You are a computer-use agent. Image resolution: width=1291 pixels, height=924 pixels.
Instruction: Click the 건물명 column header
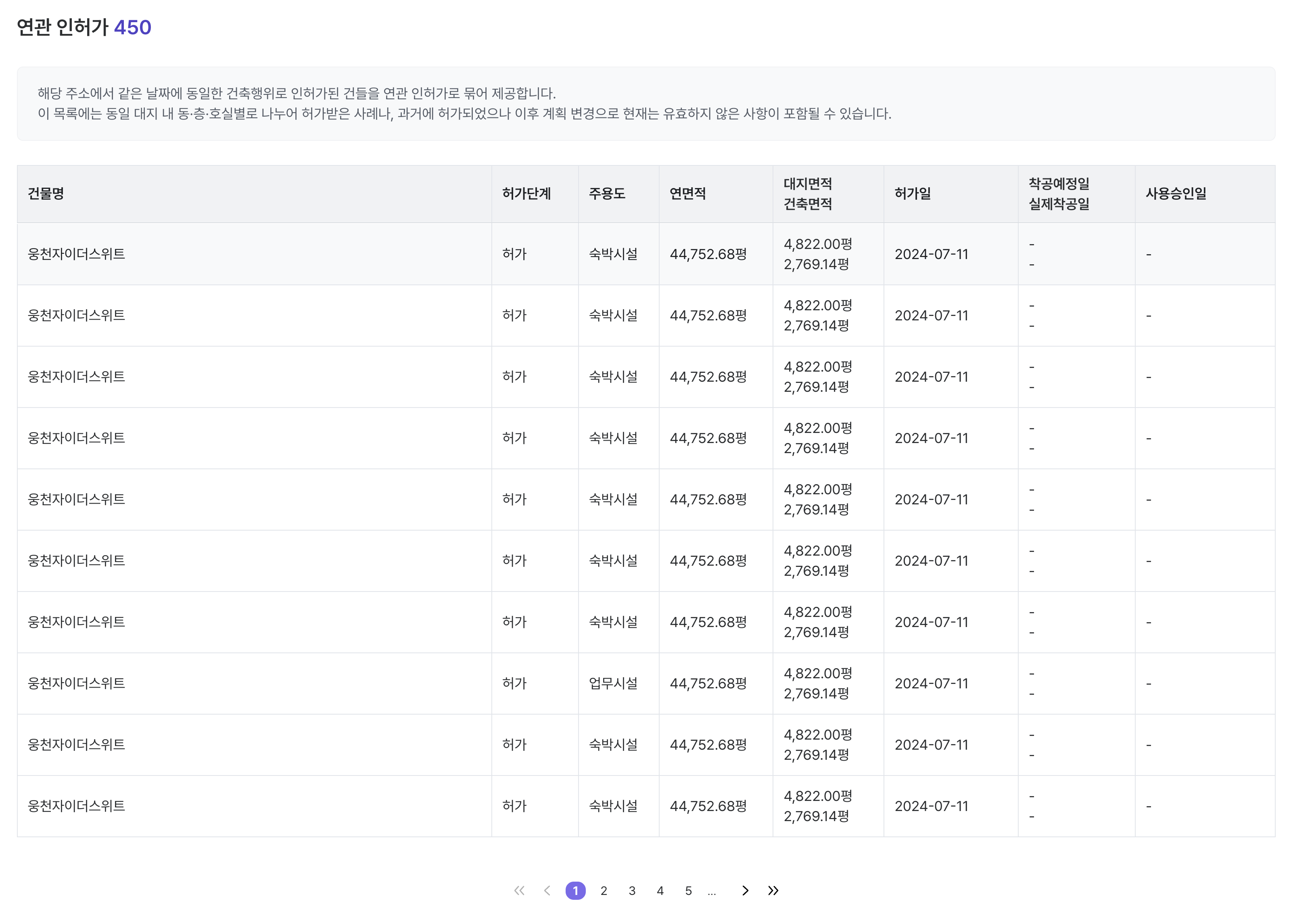pos(46,193)
